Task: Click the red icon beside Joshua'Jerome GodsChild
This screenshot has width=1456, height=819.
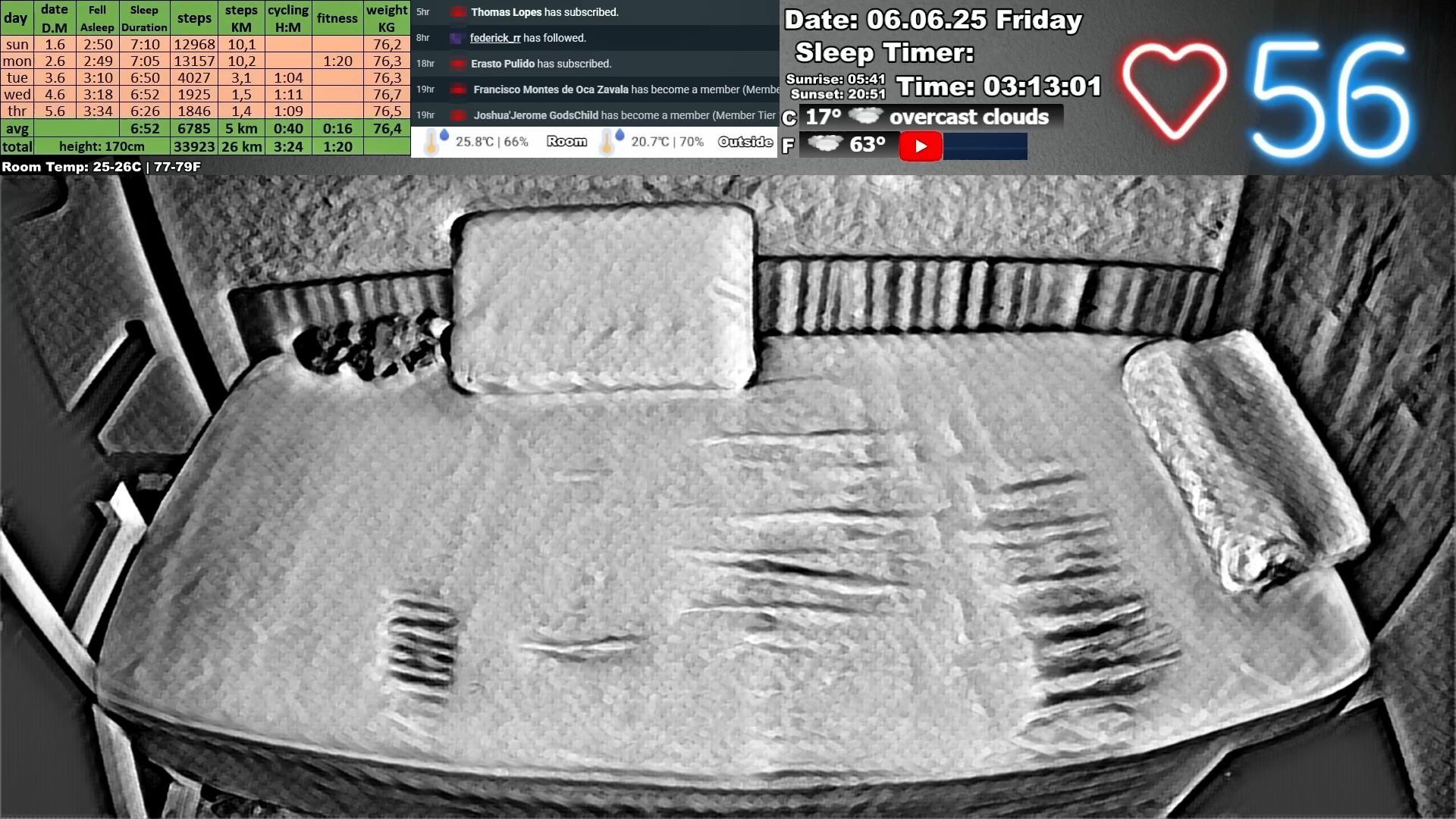Action: click(x=457, y=115)
